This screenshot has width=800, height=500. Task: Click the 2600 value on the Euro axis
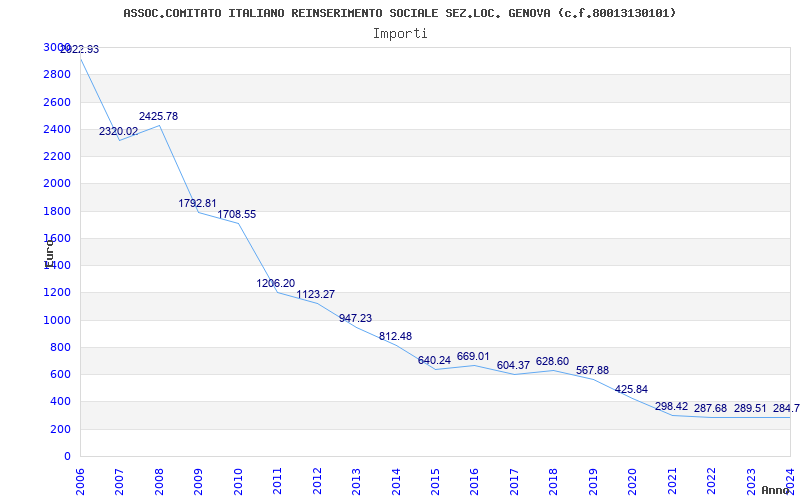coord(57,103)
